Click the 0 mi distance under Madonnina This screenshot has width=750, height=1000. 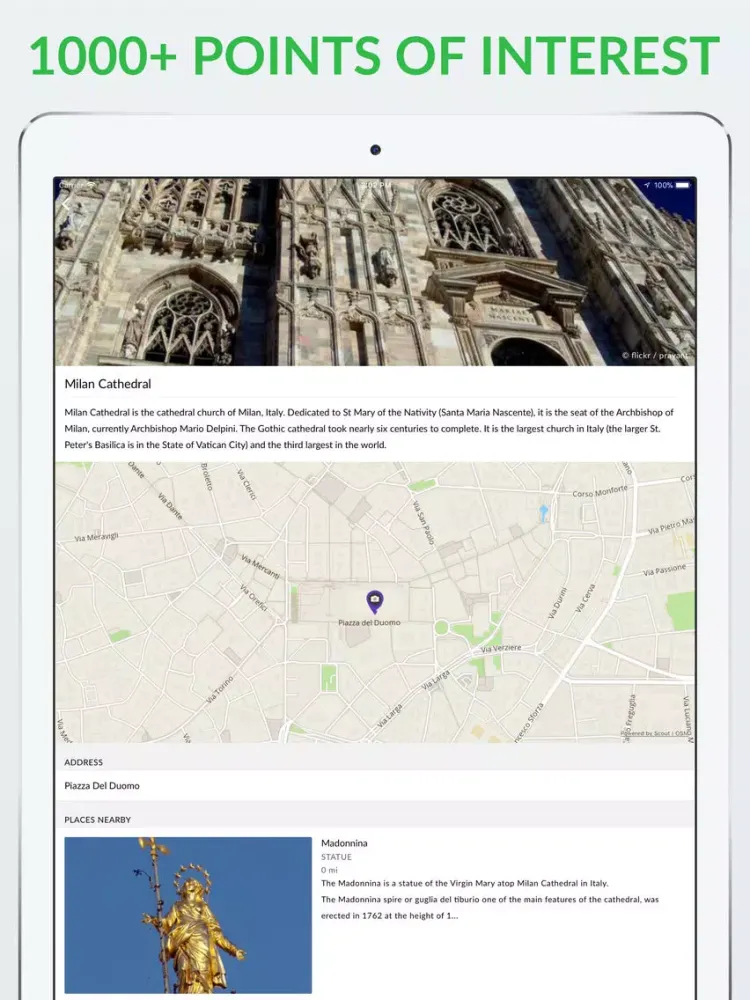click(x=329, y=870)
